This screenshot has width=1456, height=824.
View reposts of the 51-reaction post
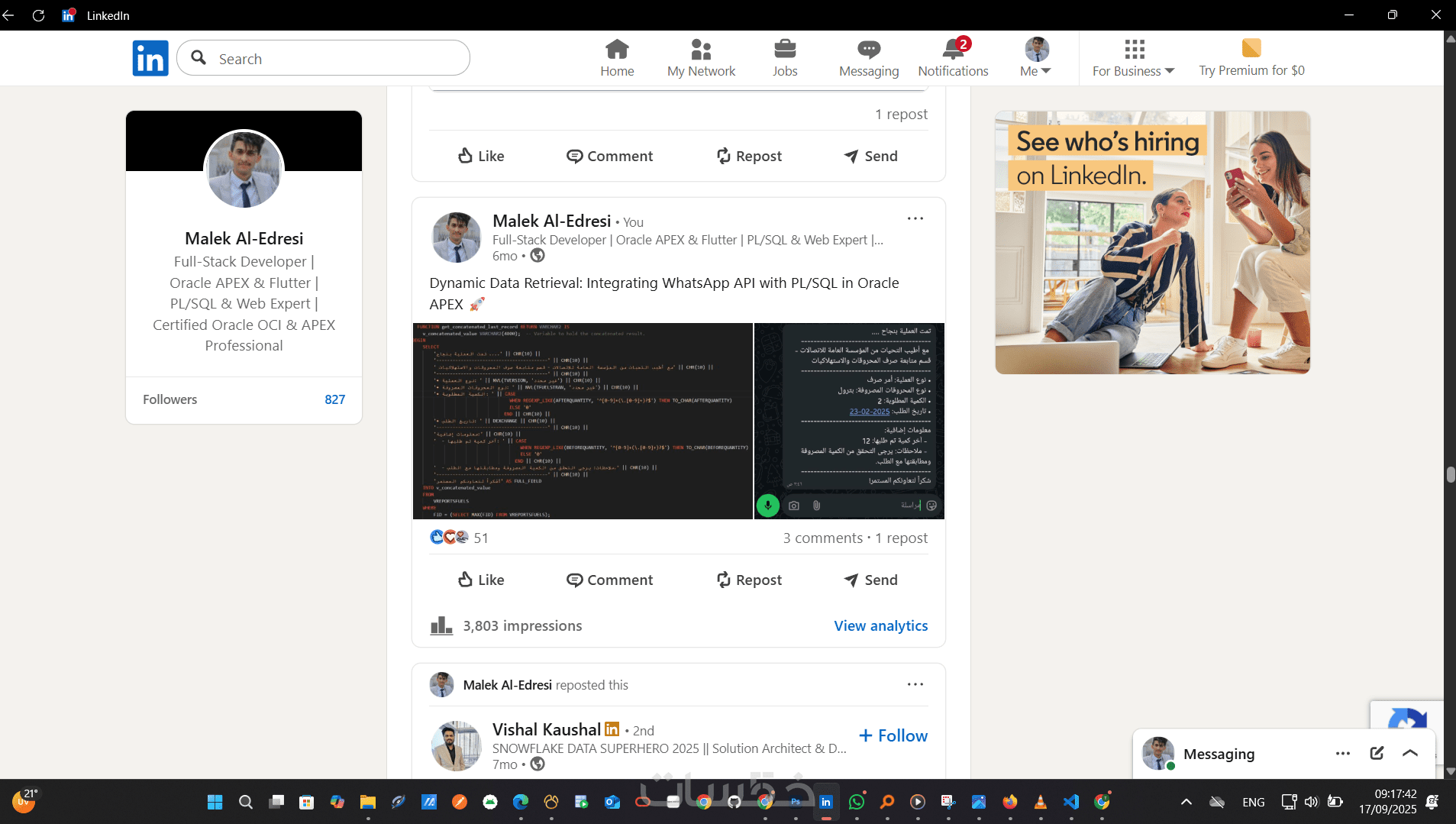click(x=902, y=538)
